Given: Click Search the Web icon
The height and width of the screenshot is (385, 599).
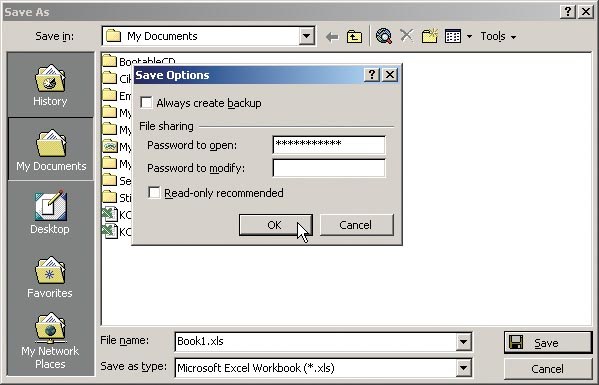Looking at the screenshot, I should pos(384,36).
